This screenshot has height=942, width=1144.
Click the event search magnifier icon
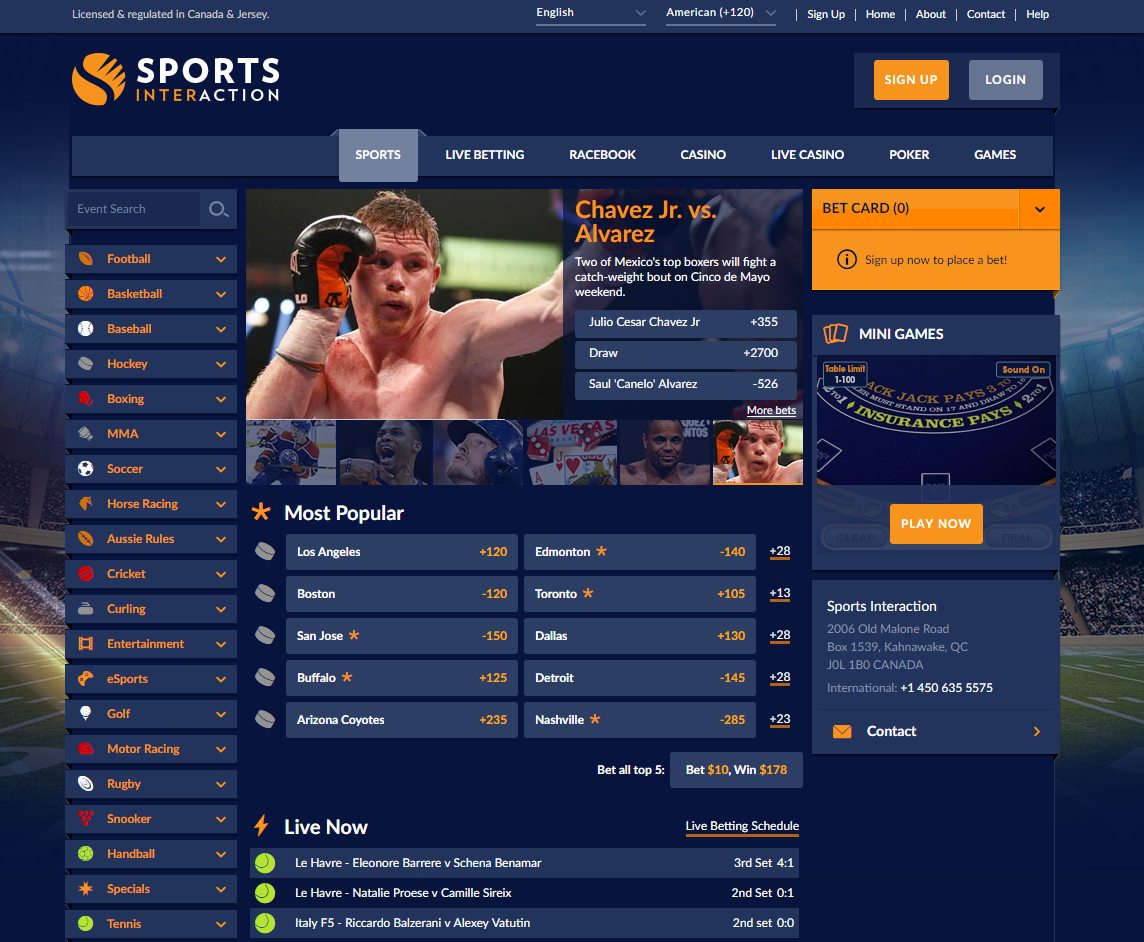click(218, 209)
